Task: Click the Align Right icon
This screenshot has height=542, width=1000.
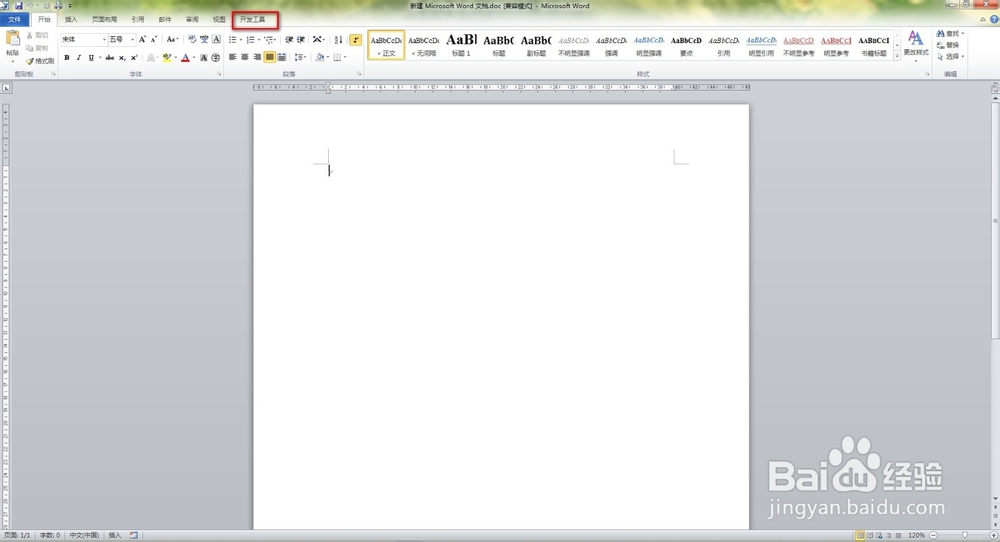Action: (x=257, y=57)
